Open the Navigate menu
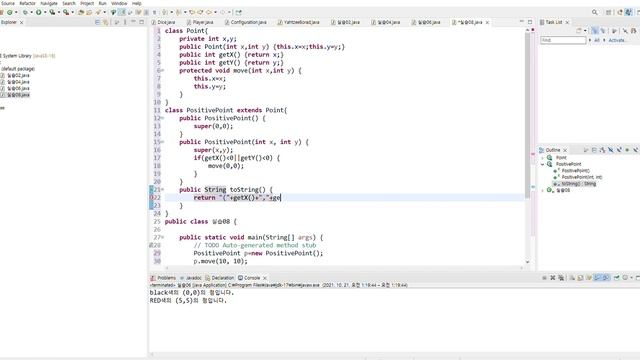Screen dimensions: 640x360 pos(49,3)
